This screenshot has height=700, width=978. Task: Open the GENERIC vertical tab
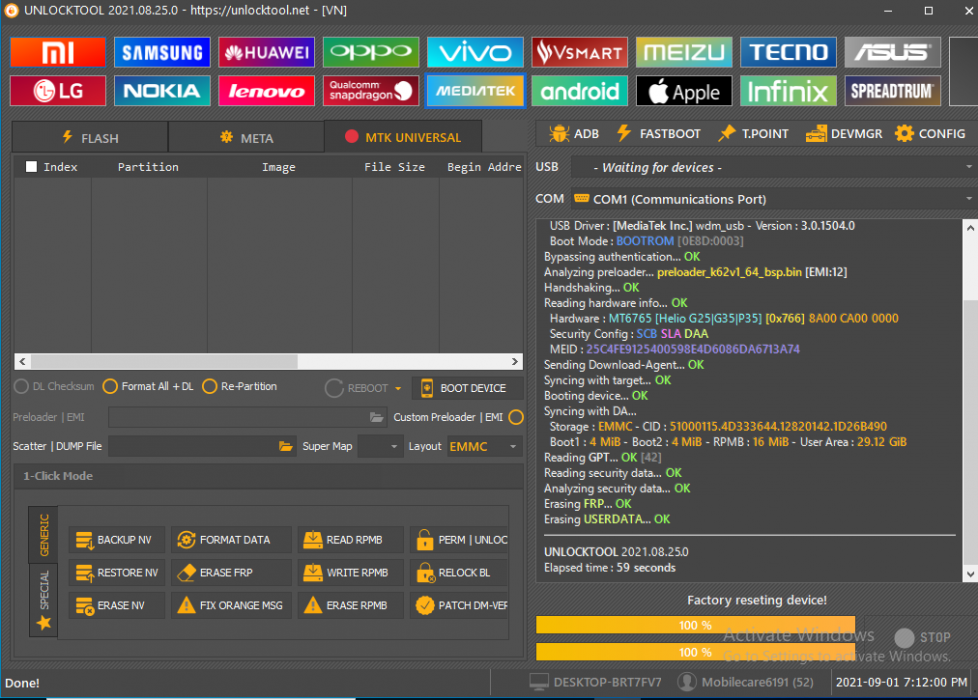[44, 535]
